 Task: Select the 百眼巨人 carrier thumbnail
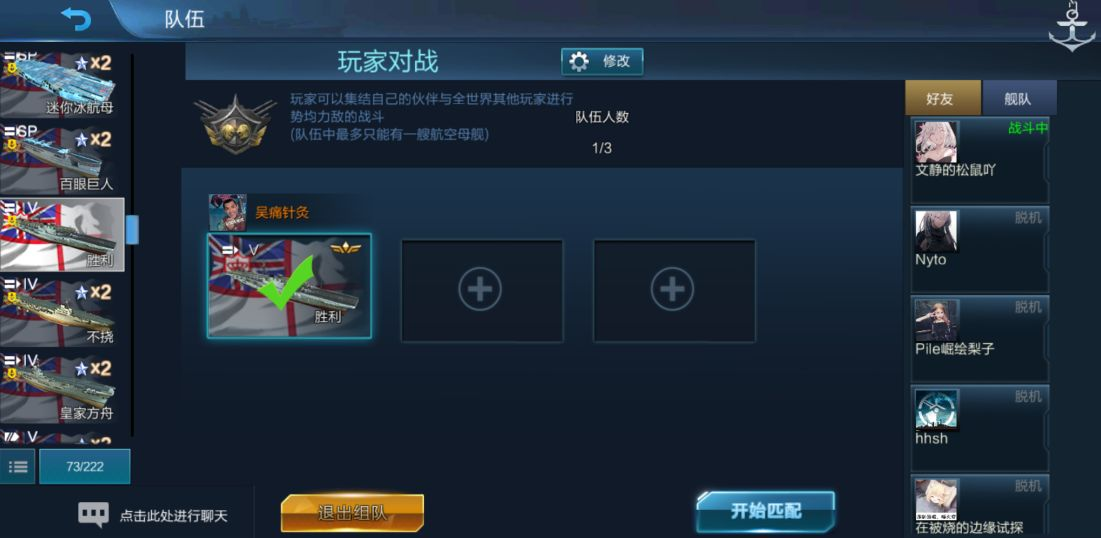pyautogui.click(x=62, y=160)
